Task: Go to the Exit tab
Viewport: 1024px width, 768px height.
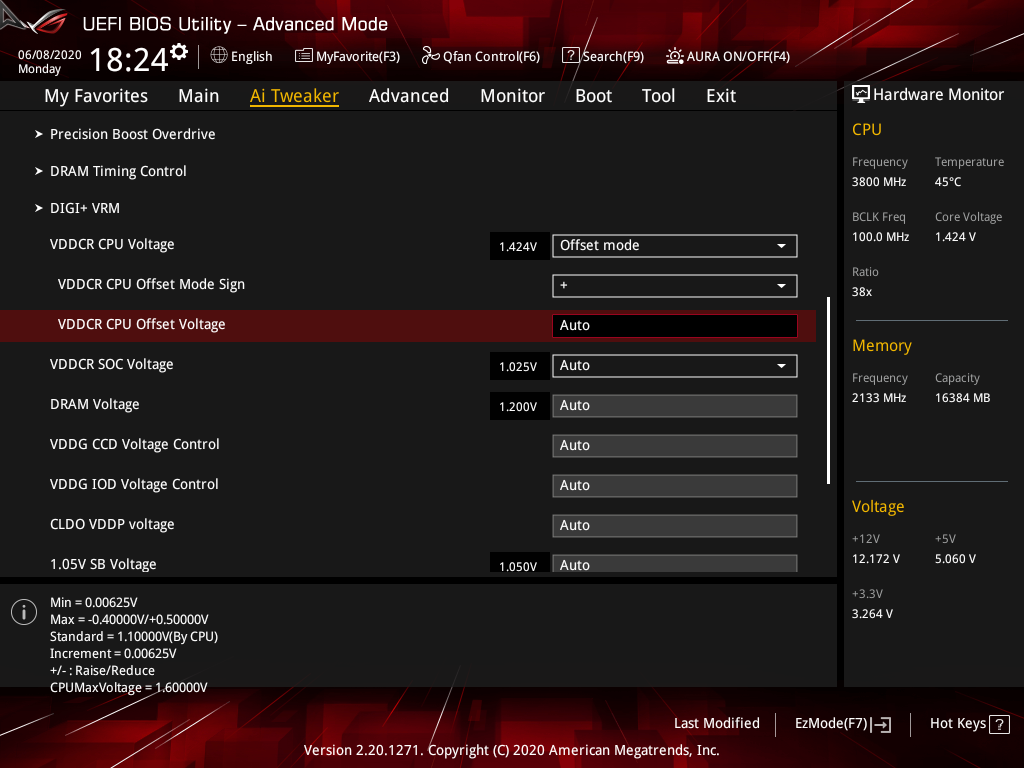Action: [x=721, y=96]
